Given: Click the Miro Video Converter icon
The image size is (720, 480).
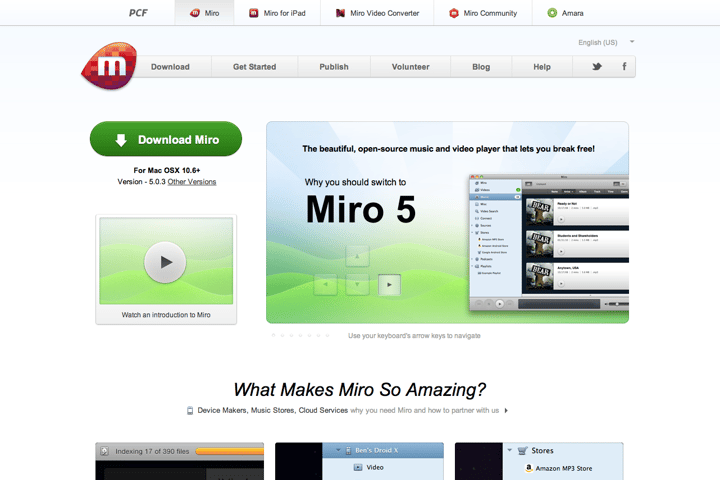Looking at the screenshot, I should click(x=340, y=13).
